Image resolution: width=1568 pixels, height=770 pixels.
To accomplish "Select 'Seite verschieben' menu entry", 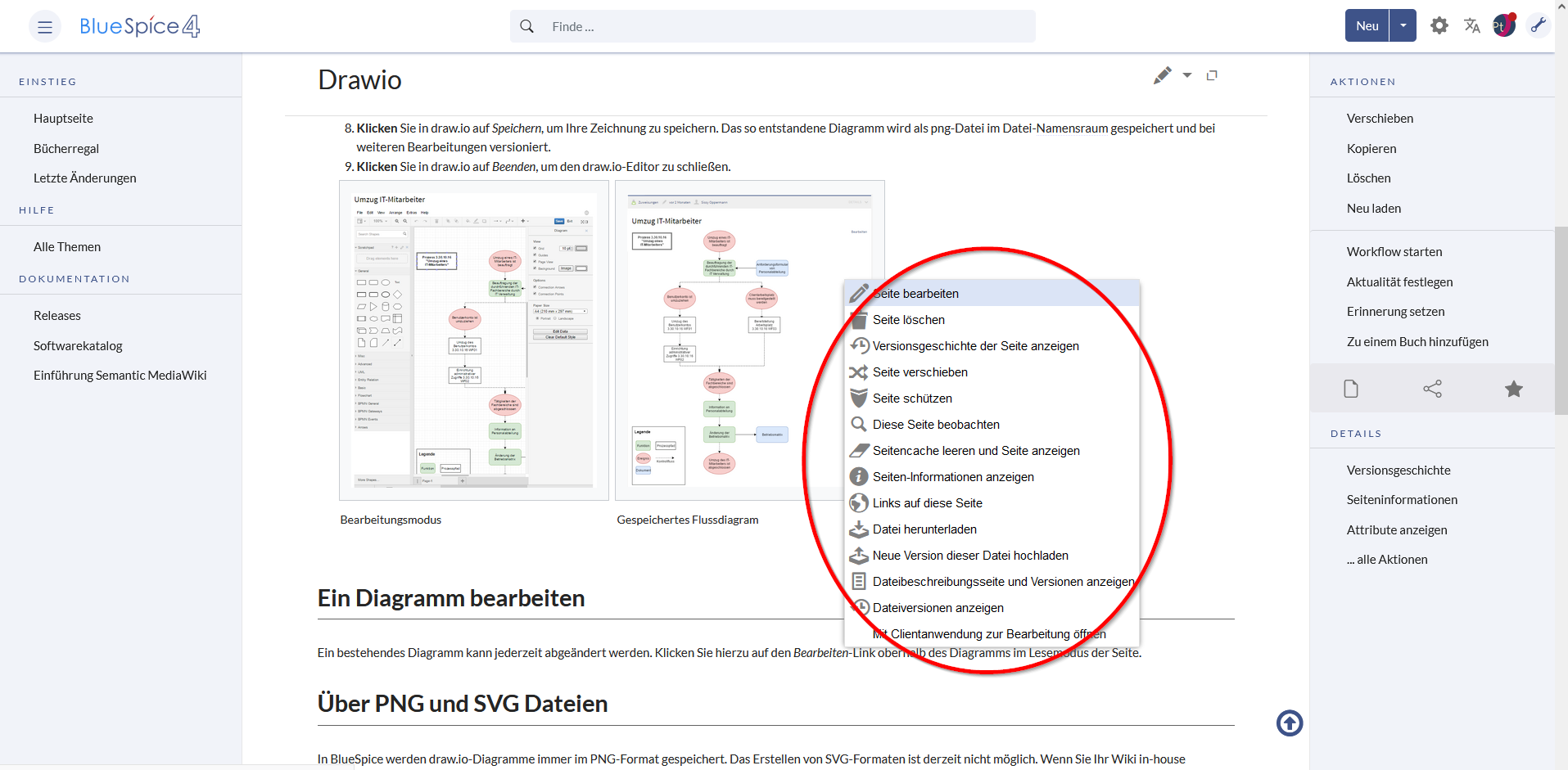I will pyautogui.click(x=992, y=372).
